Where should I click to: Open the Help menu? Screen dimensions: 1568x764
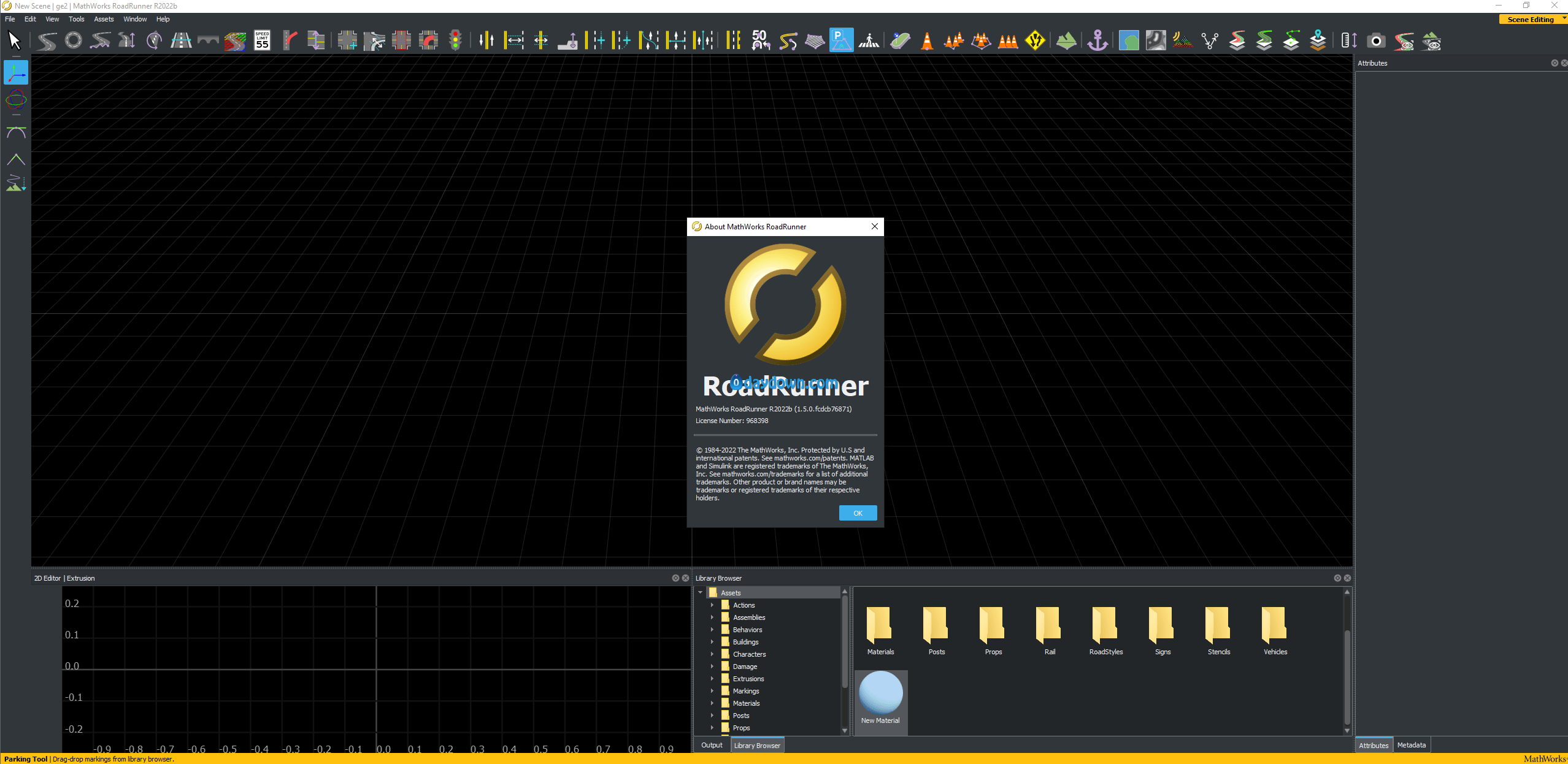[163, 19]
